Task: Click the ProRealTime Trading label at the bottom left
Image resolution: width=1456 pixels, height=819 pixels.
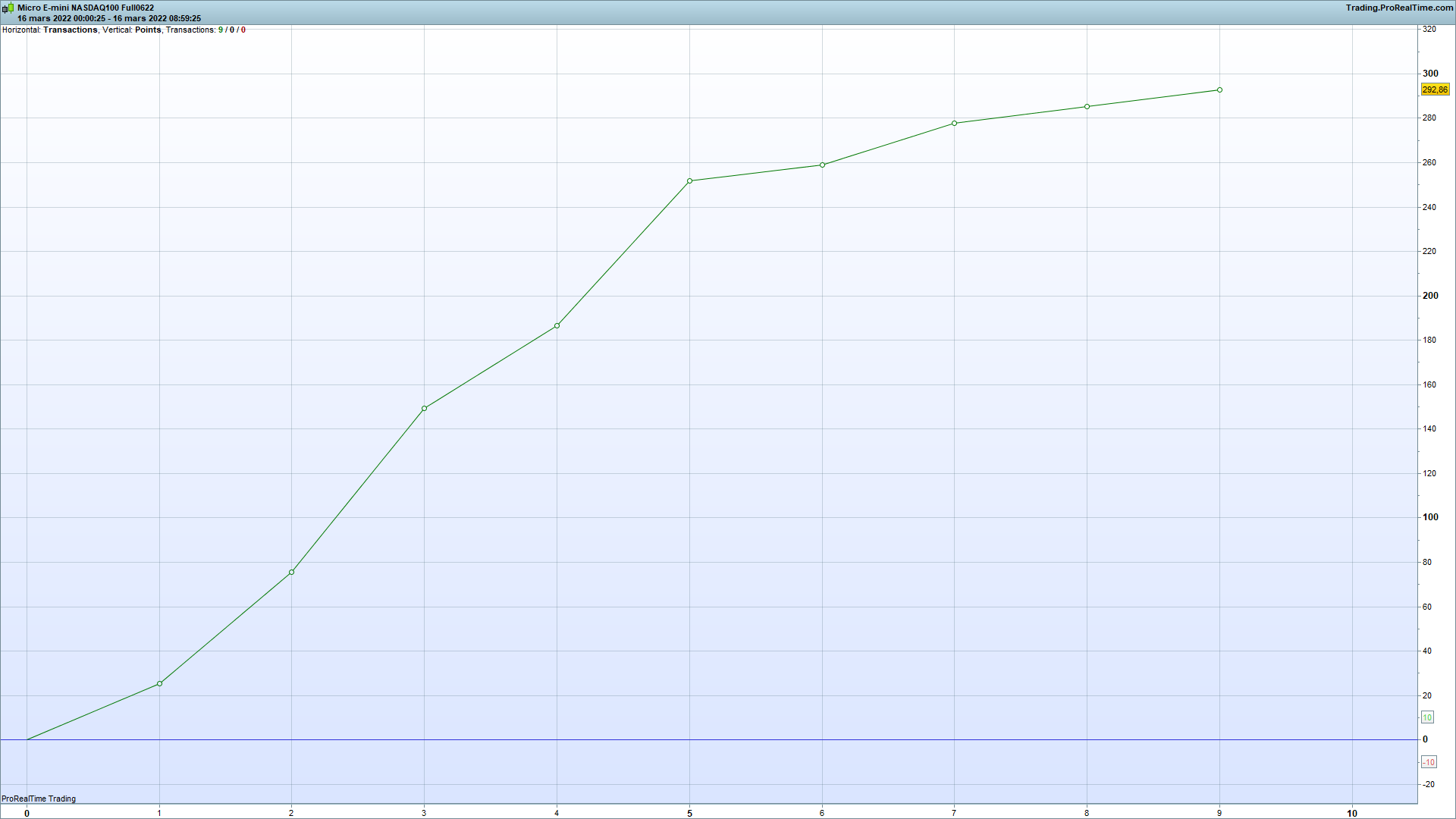Action: tap(39, 799)
